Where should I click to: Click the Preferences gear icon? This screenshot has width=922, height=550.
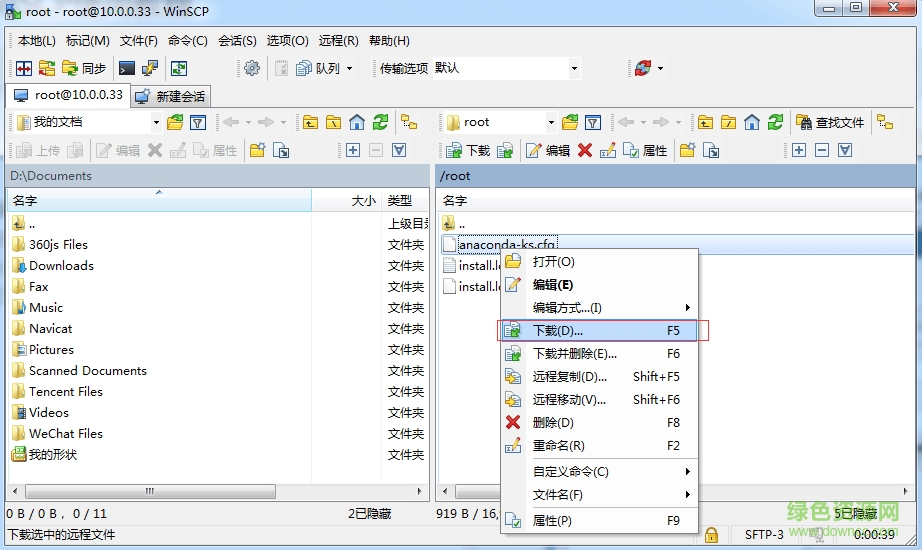(252, 68)
